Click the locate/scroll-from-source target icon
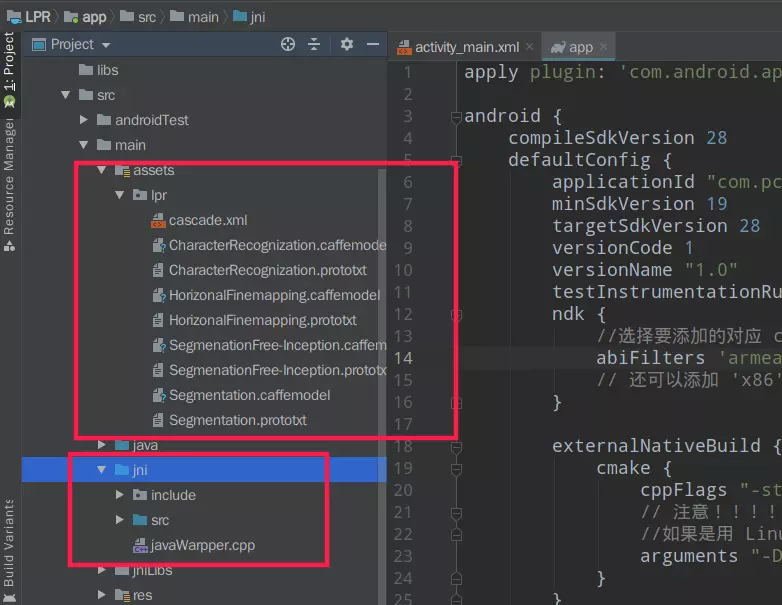 tap(288, 44)
